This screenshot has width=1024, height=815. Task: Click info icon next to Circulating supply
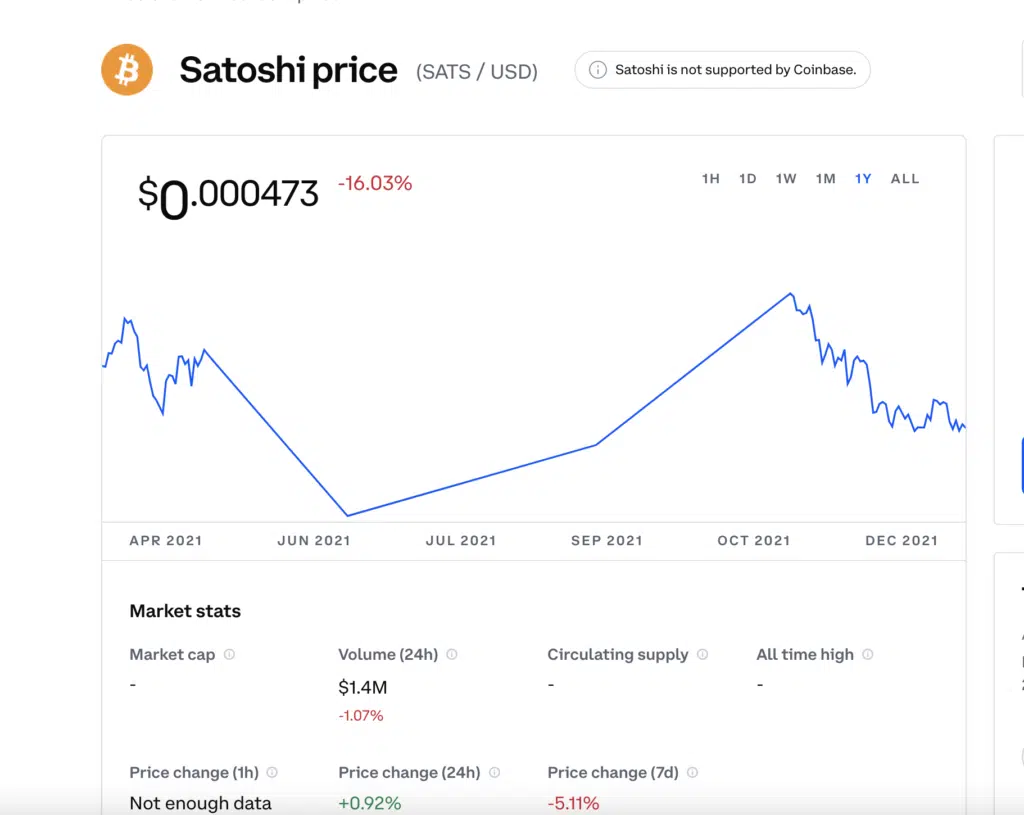click(x=702, y=655)
